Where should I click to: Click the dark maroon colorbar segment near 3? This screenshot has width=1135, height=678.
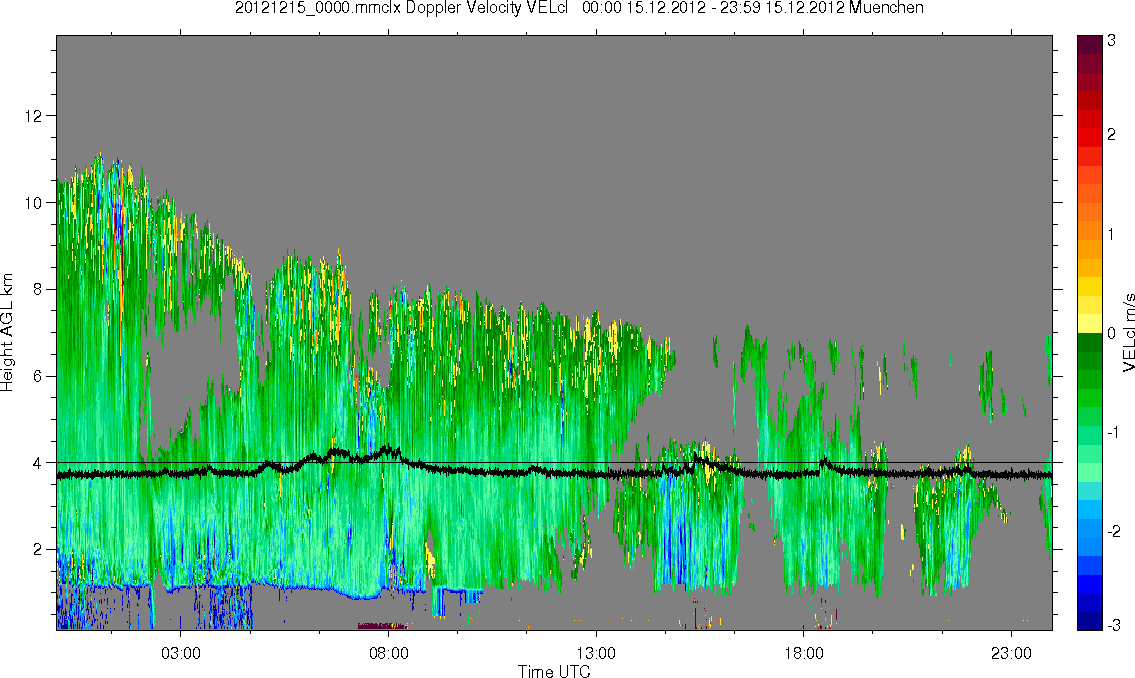pos(1090,43)
